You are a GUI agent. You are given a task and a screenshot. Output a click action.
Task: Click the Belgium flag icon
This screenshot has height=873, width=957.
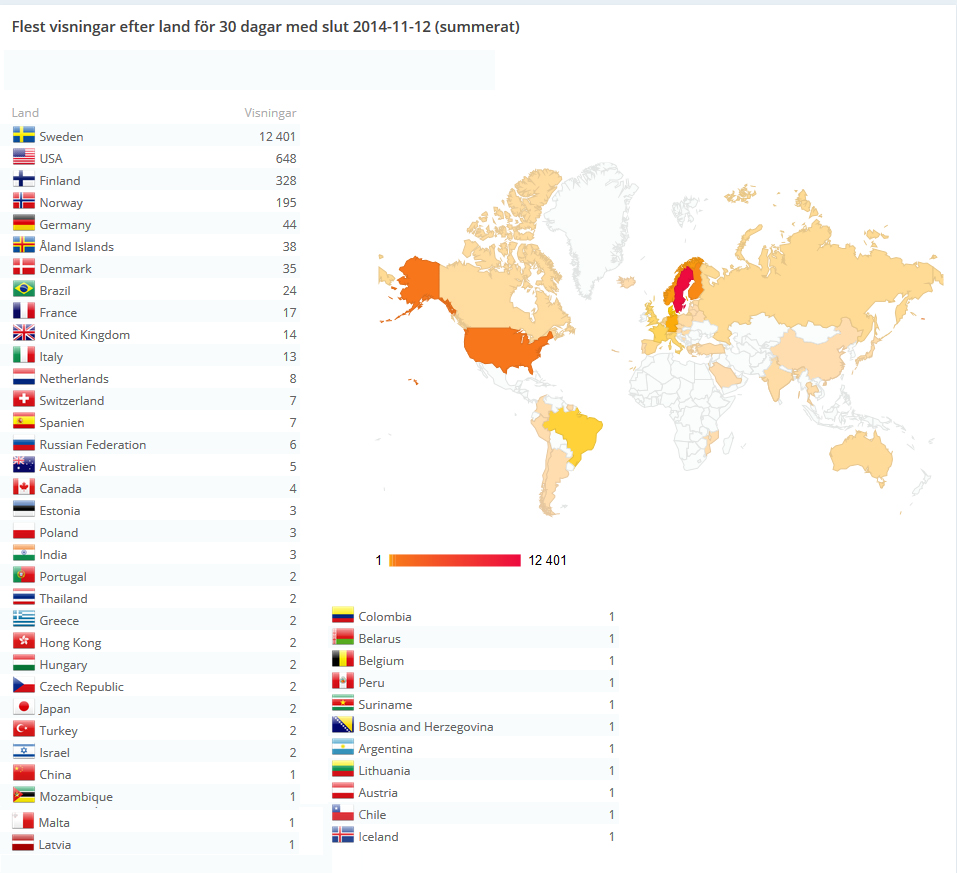pos(343,659)
